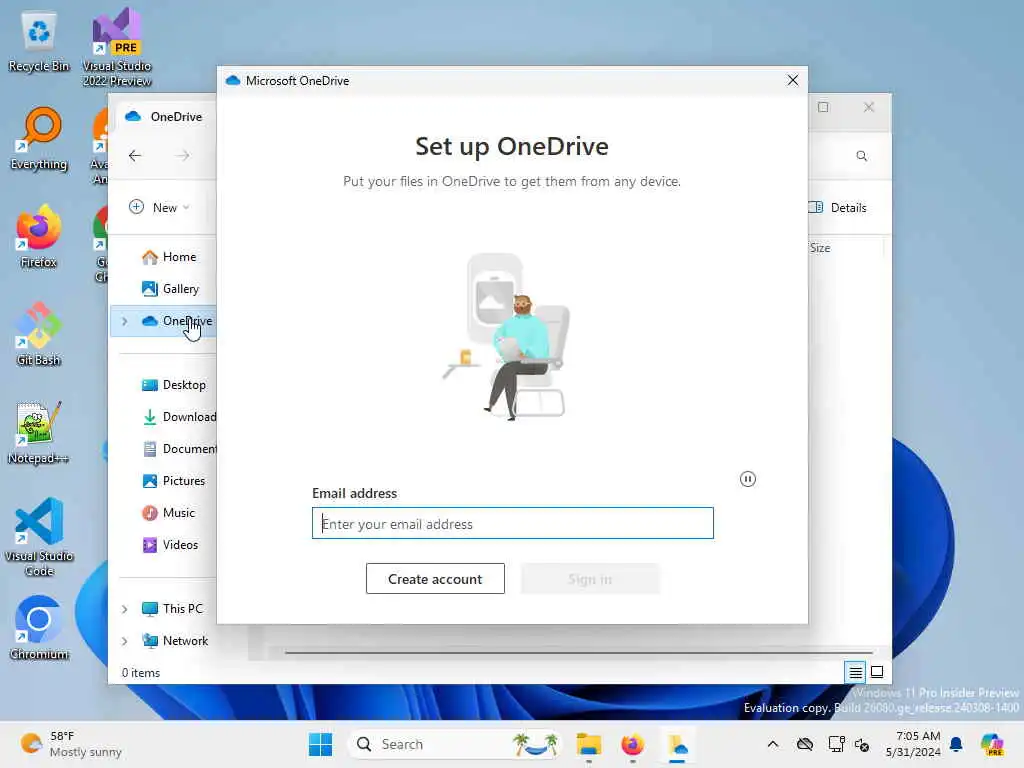
Task: Open the Downloads folder in the sidebar
Action: (x=178, y=417)
